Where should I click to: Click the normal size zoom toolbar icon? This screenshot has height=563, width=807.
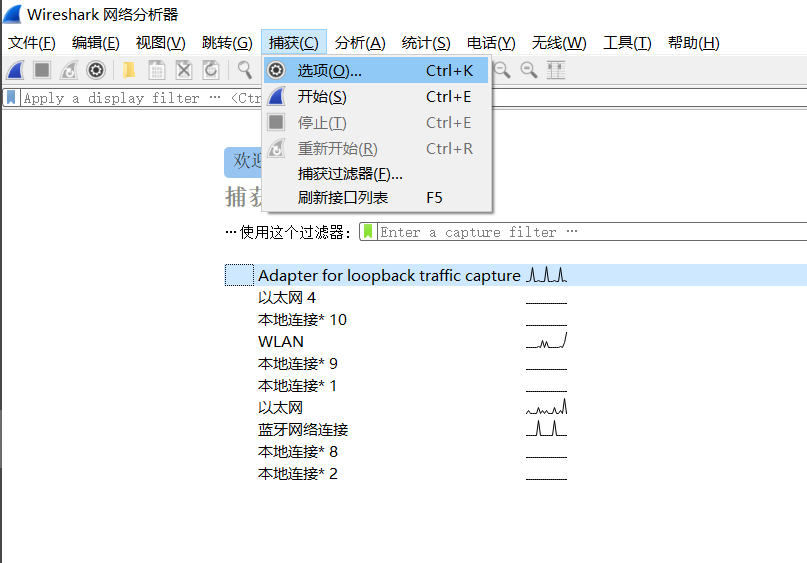529,70
